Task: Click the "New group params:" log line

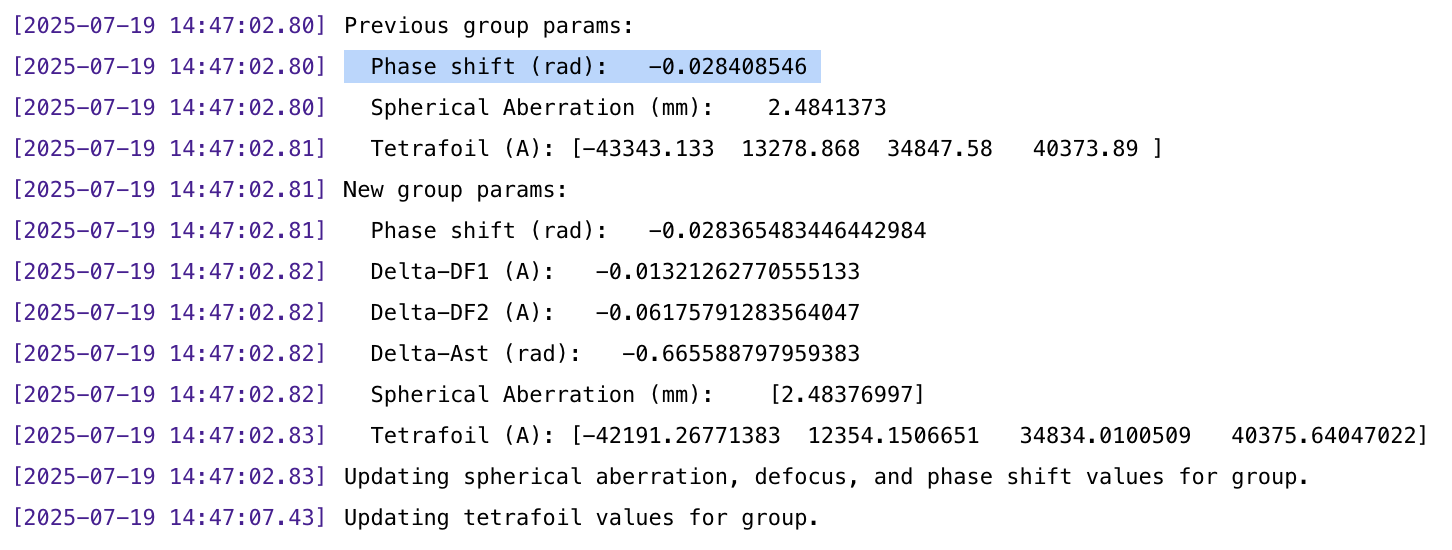Action: click(455, 190)
